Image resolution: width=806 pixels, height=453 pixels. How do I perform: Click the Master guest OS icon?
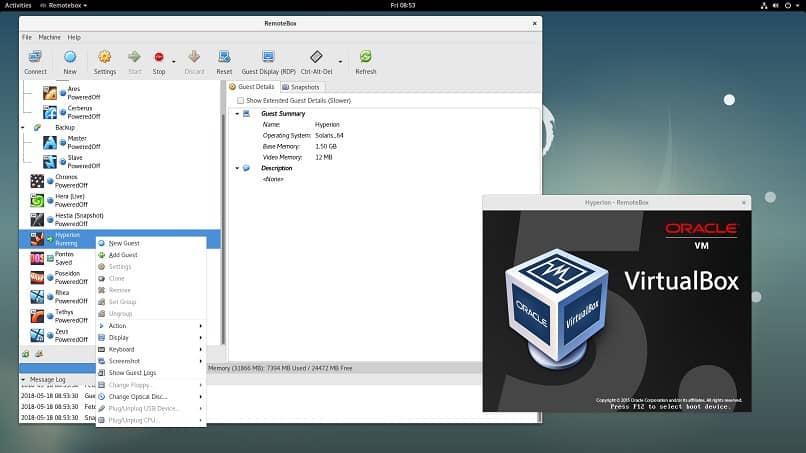click(x=50, y=142)
